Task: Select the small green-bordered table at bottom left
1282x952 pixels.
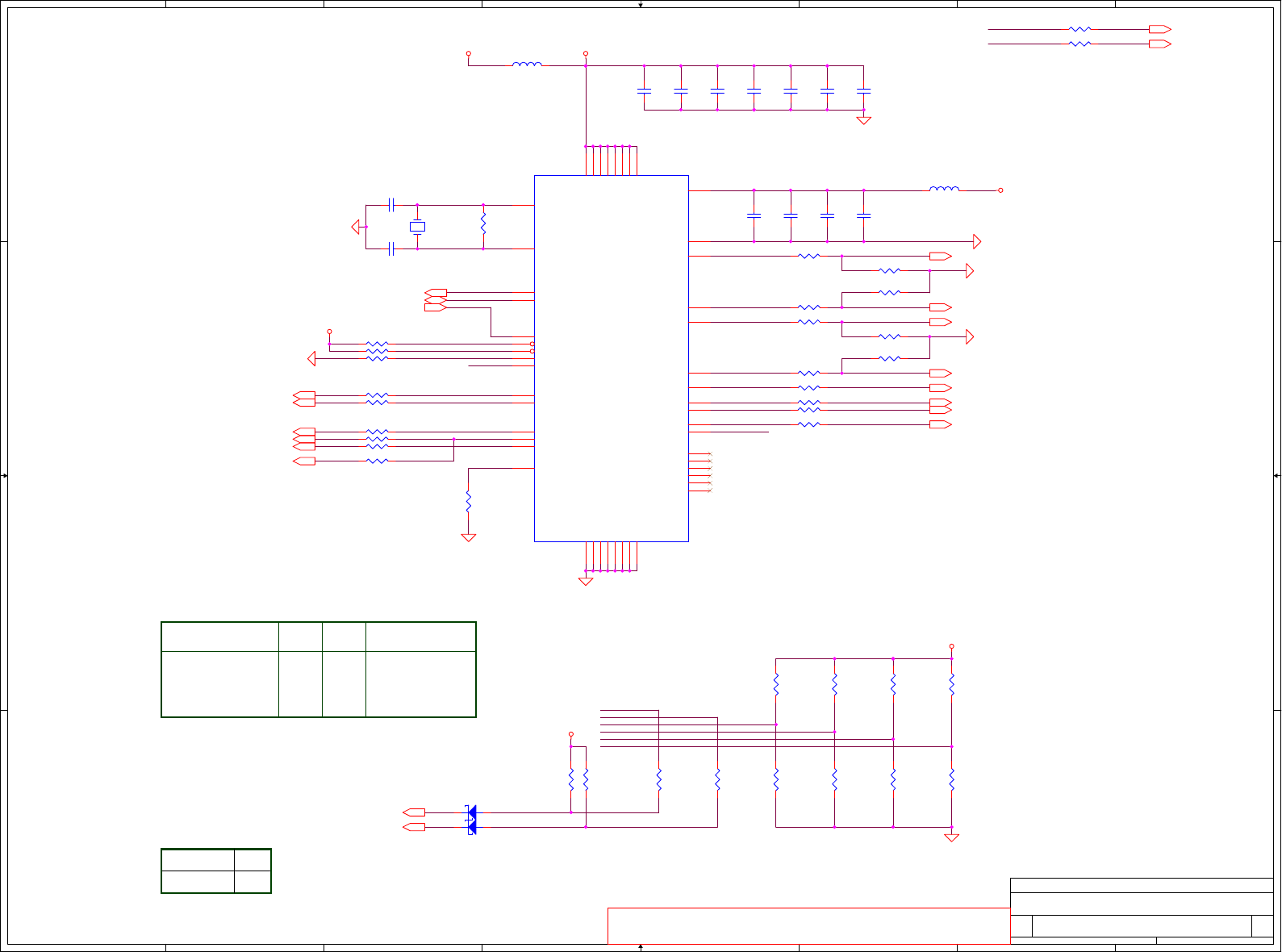Action: click(216, 871)
